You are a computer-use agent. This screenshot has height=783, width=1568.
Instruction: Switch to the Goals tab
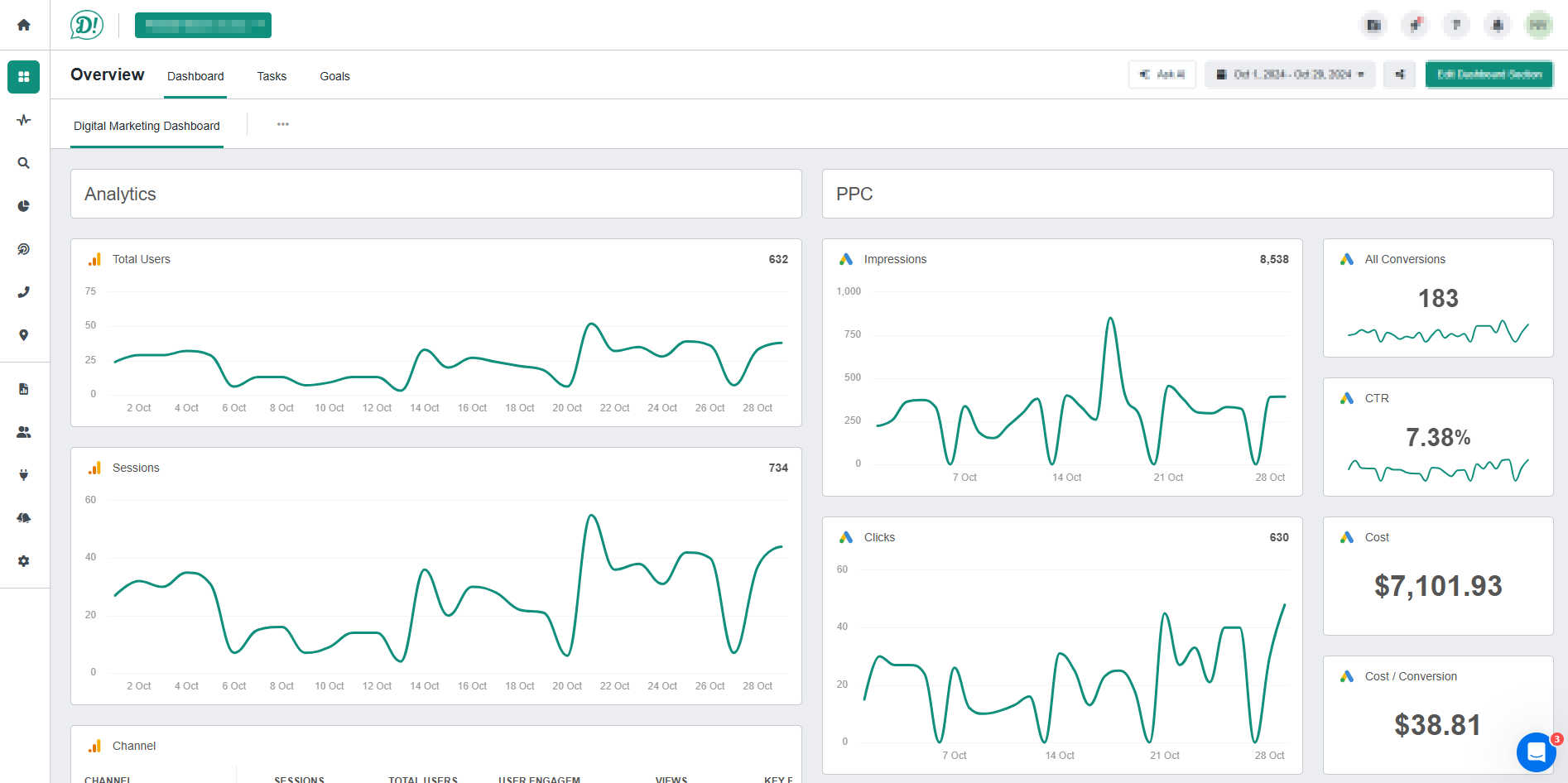(335, 76)
